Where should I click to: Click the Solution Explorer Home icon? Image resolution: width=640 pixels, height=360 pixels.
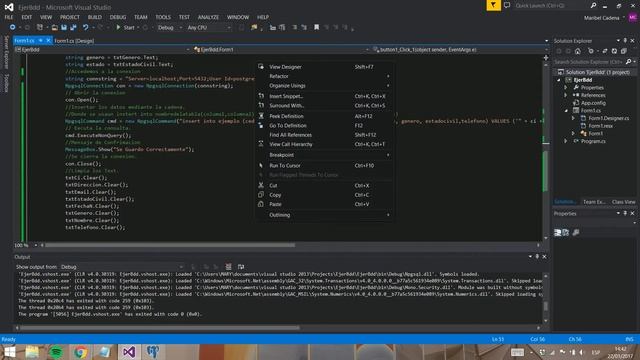578,51
